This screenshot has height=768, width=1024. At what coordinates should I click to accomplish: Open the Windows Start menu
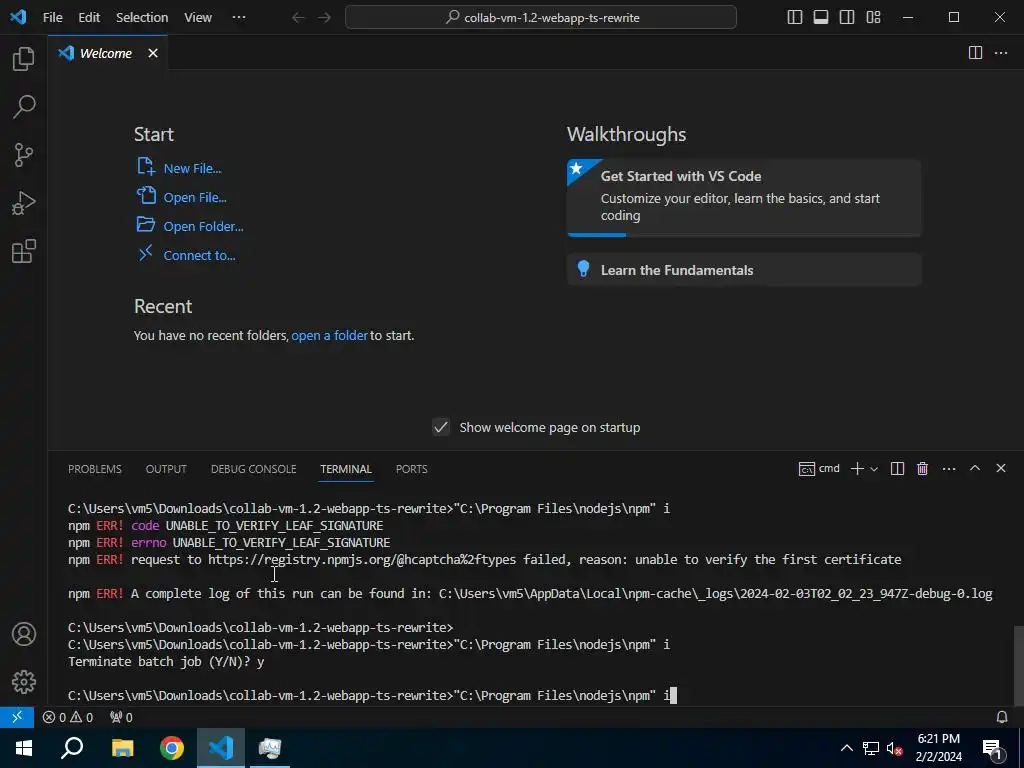(x=24, y=748)
